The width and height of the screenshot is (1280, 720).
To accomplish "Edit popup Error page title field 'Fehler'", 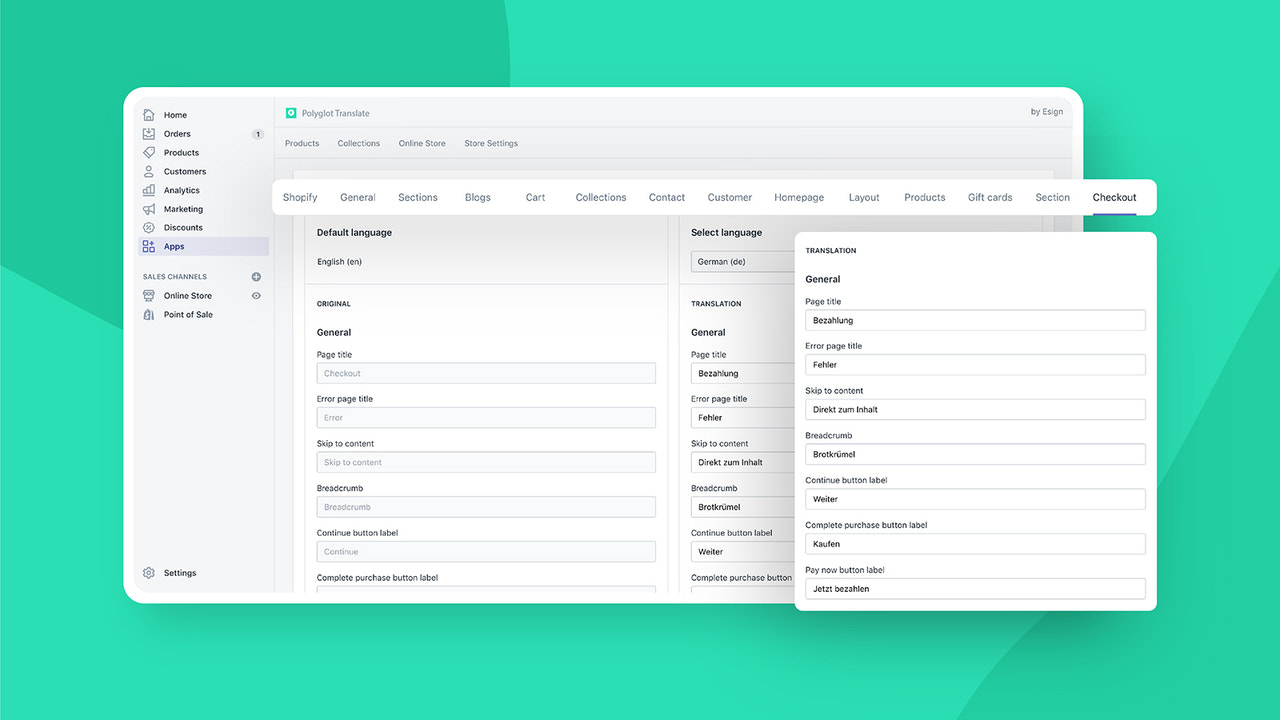I will click(975, 365).
